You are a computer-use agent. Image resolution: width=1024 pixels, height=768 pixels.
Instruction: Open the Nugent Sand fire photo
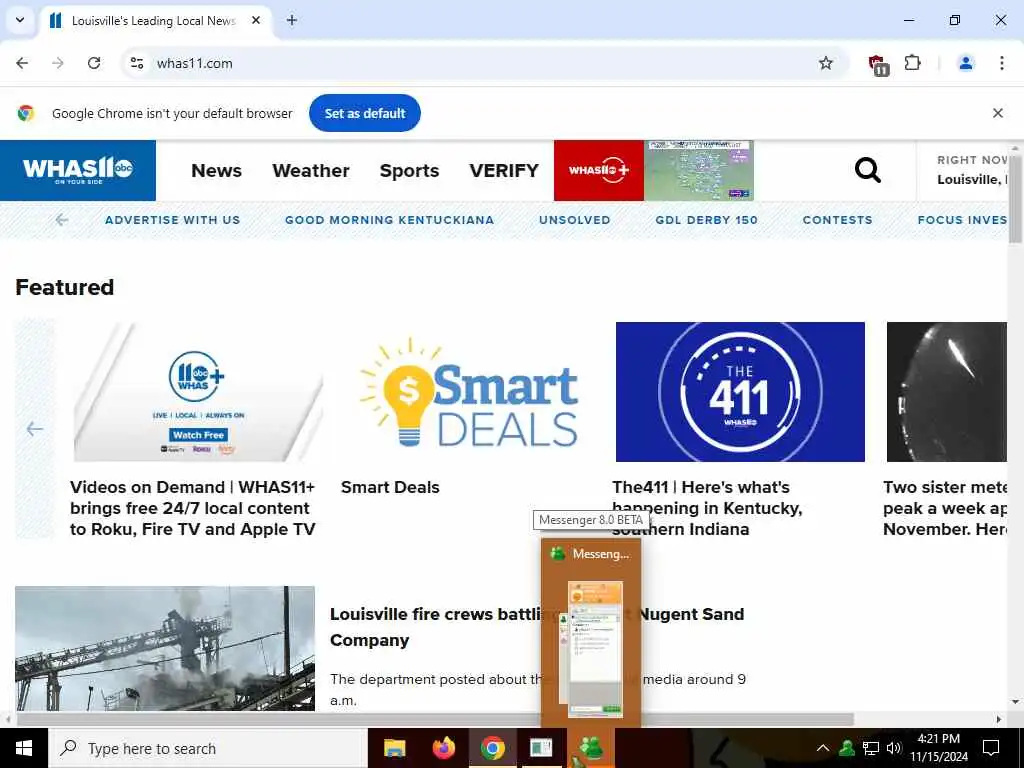pyautogui.click(x=165, y=648)
